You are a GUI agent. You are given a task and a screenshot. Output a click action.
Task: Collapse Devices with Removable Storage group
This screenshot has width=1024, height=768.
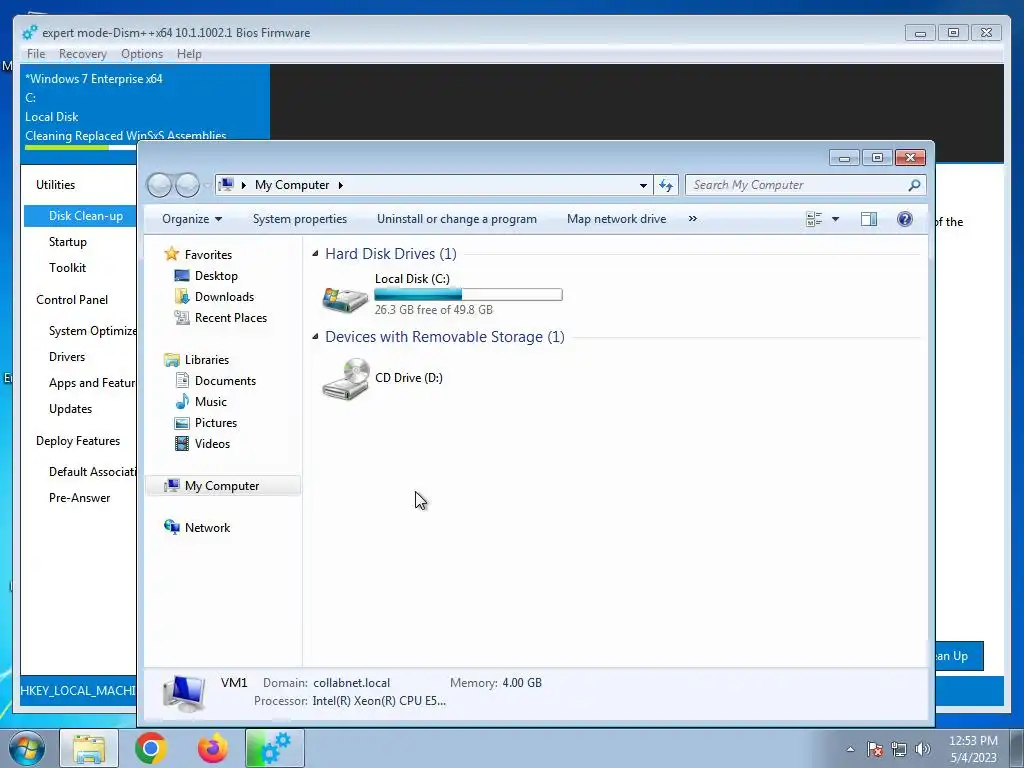(x=315, y=336)
